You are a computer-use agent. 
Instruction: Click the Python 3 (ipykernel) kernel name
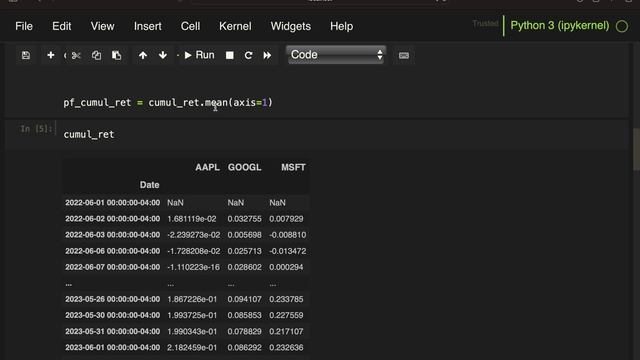click(x=560, y=25)
